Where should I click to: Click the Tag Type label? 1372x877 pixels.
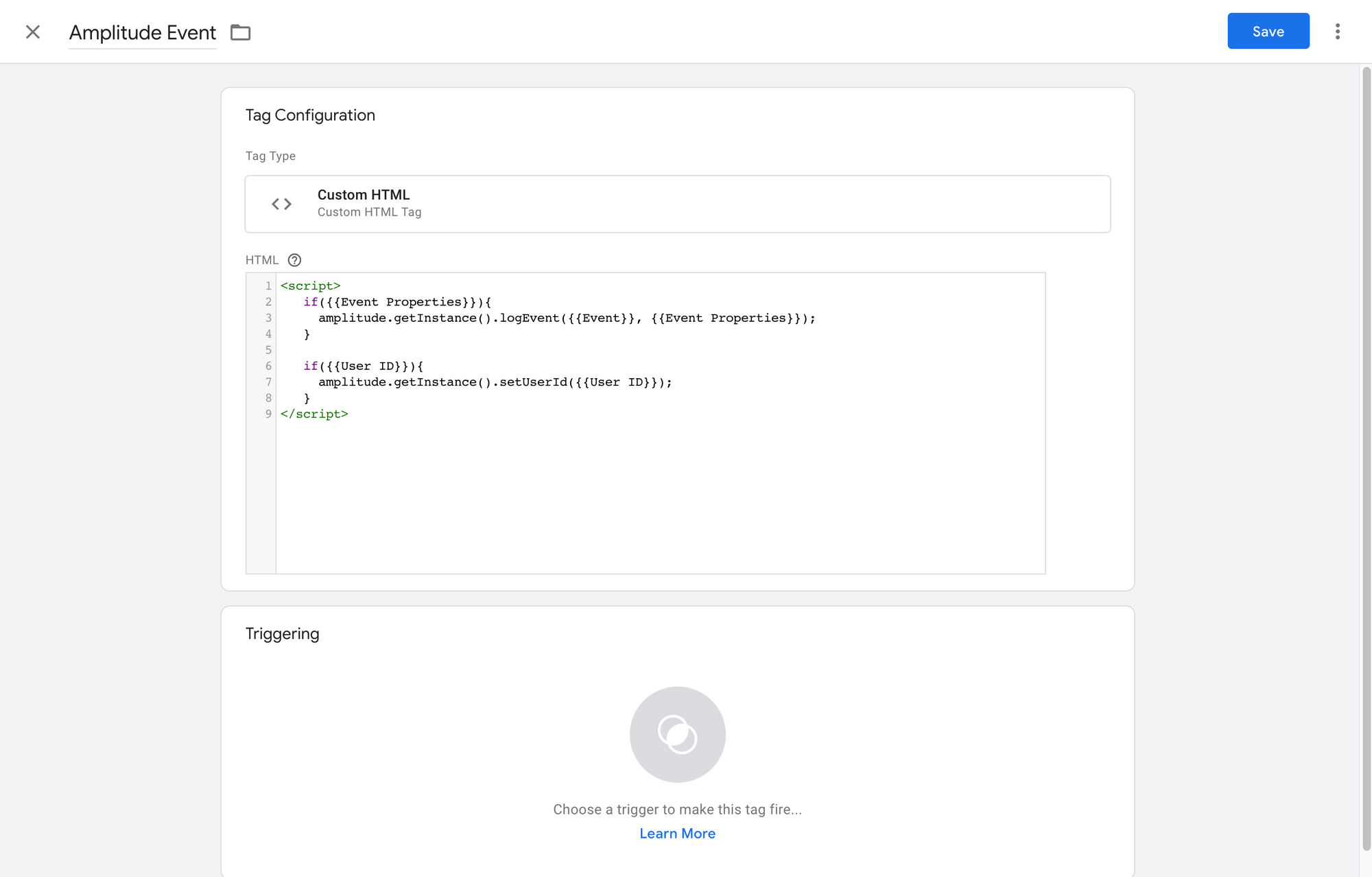point(270,156)
